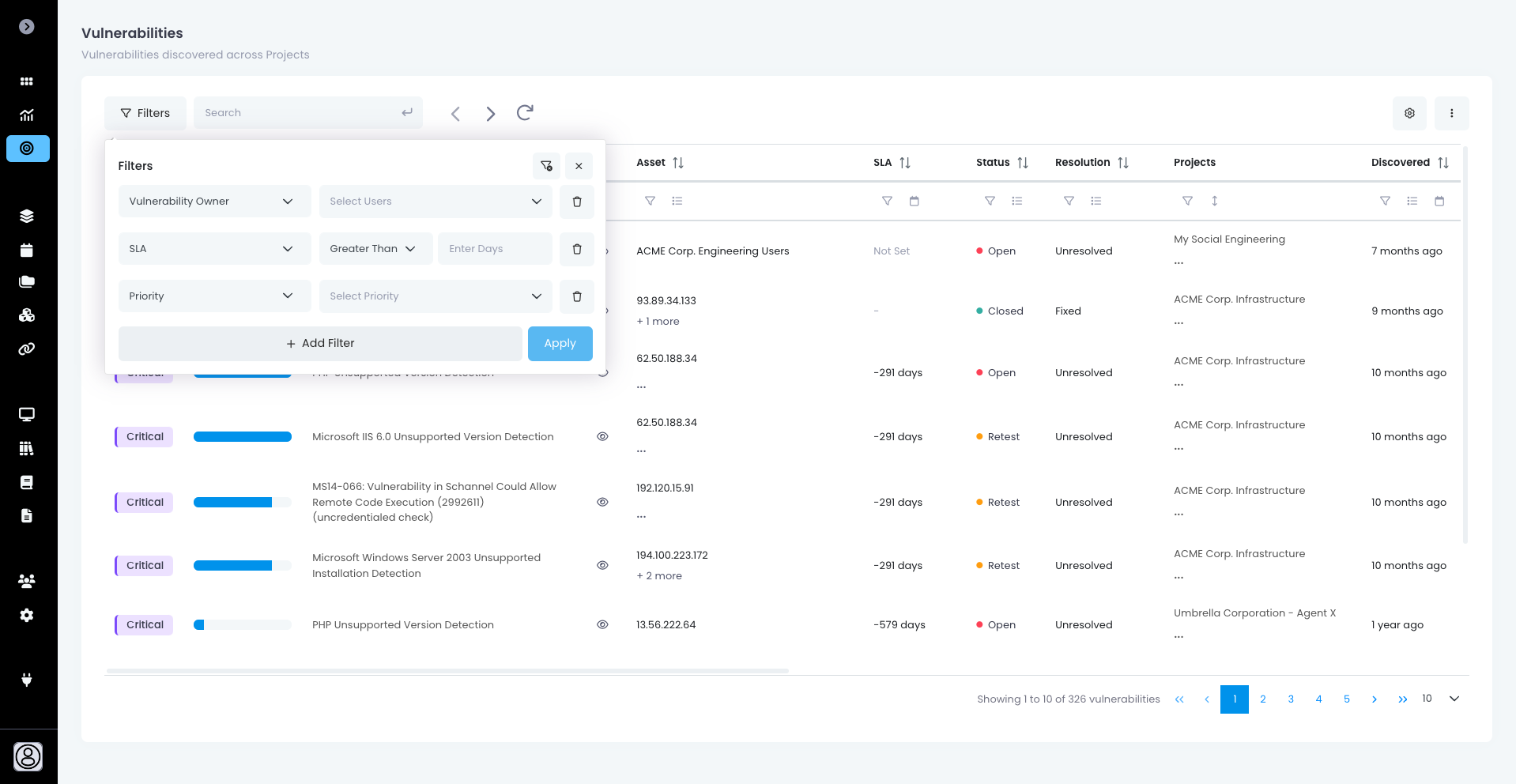Toggle eye icon for Windows Server 2003 row

pos(602,565)
